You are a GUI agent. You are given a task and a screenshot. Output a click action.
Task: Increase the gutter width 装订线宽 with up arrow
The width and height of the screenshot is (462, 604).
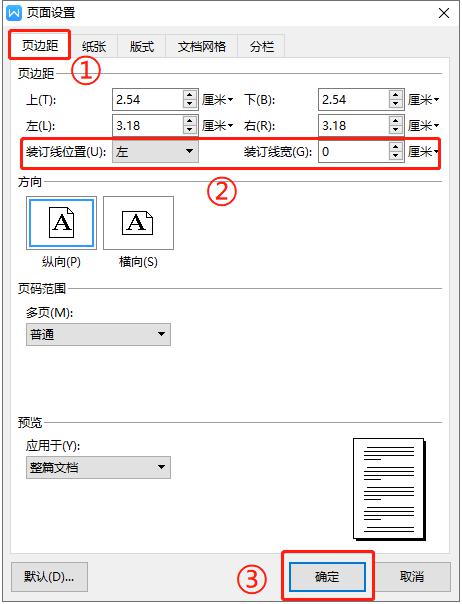[x=395, y=147]
